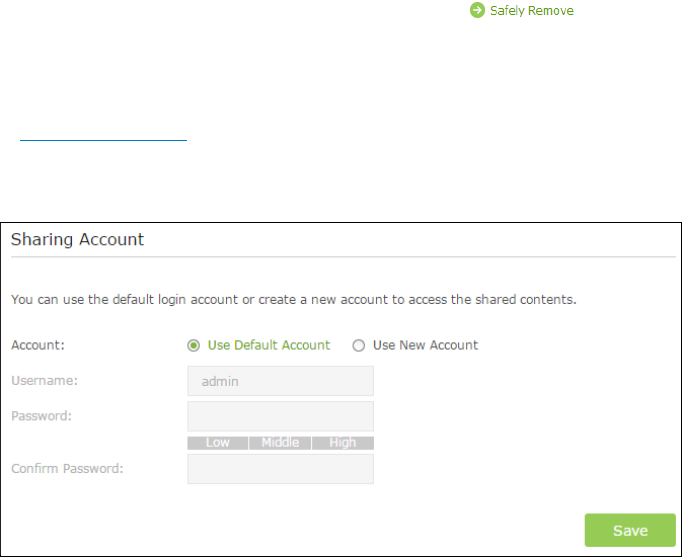The image size is (682, 557).
Task: Click the Use New Account label text
Action: (x=425, y=345)
